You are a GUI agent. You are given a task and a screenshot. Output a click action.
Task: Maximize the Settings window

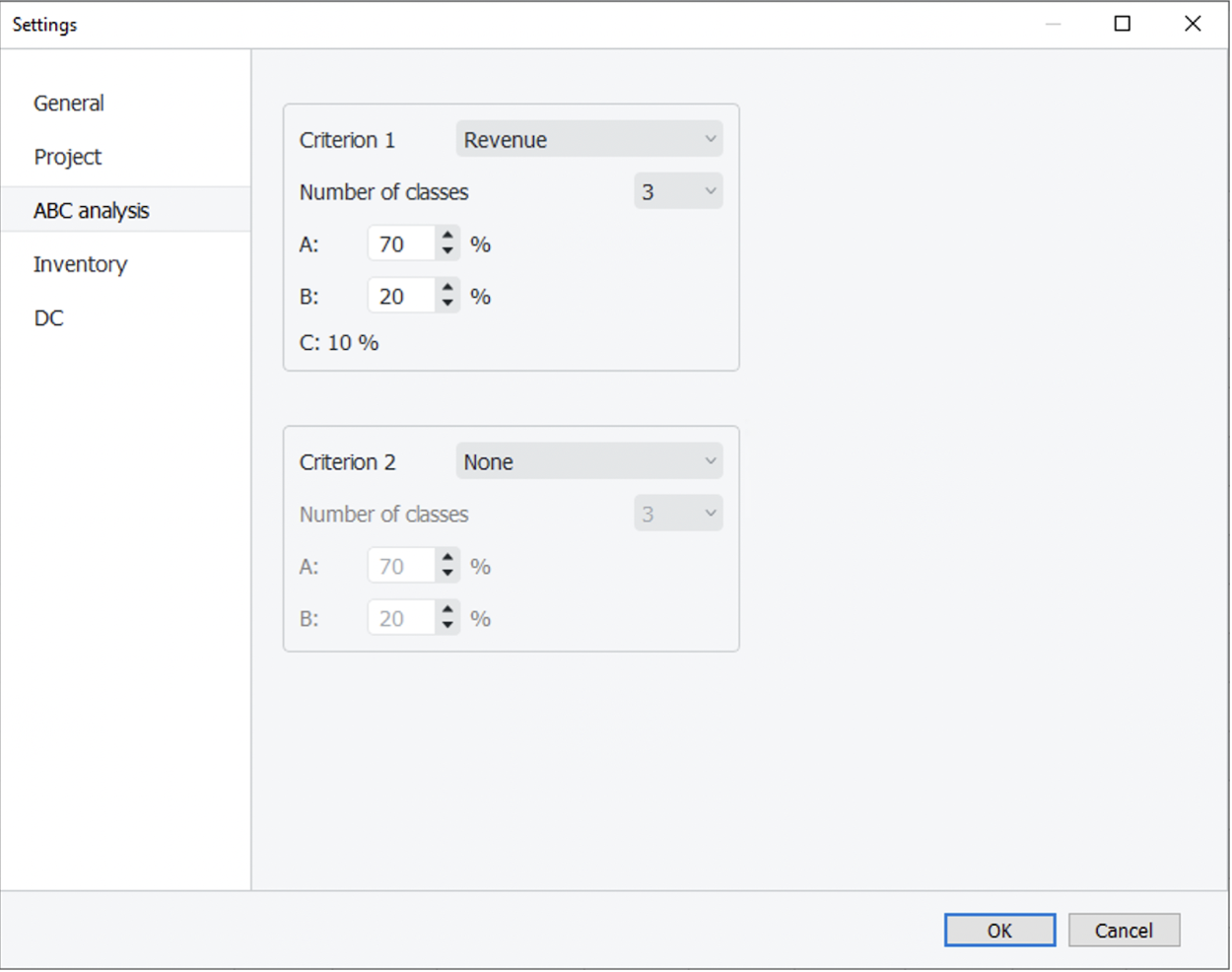click(1122, 24)
